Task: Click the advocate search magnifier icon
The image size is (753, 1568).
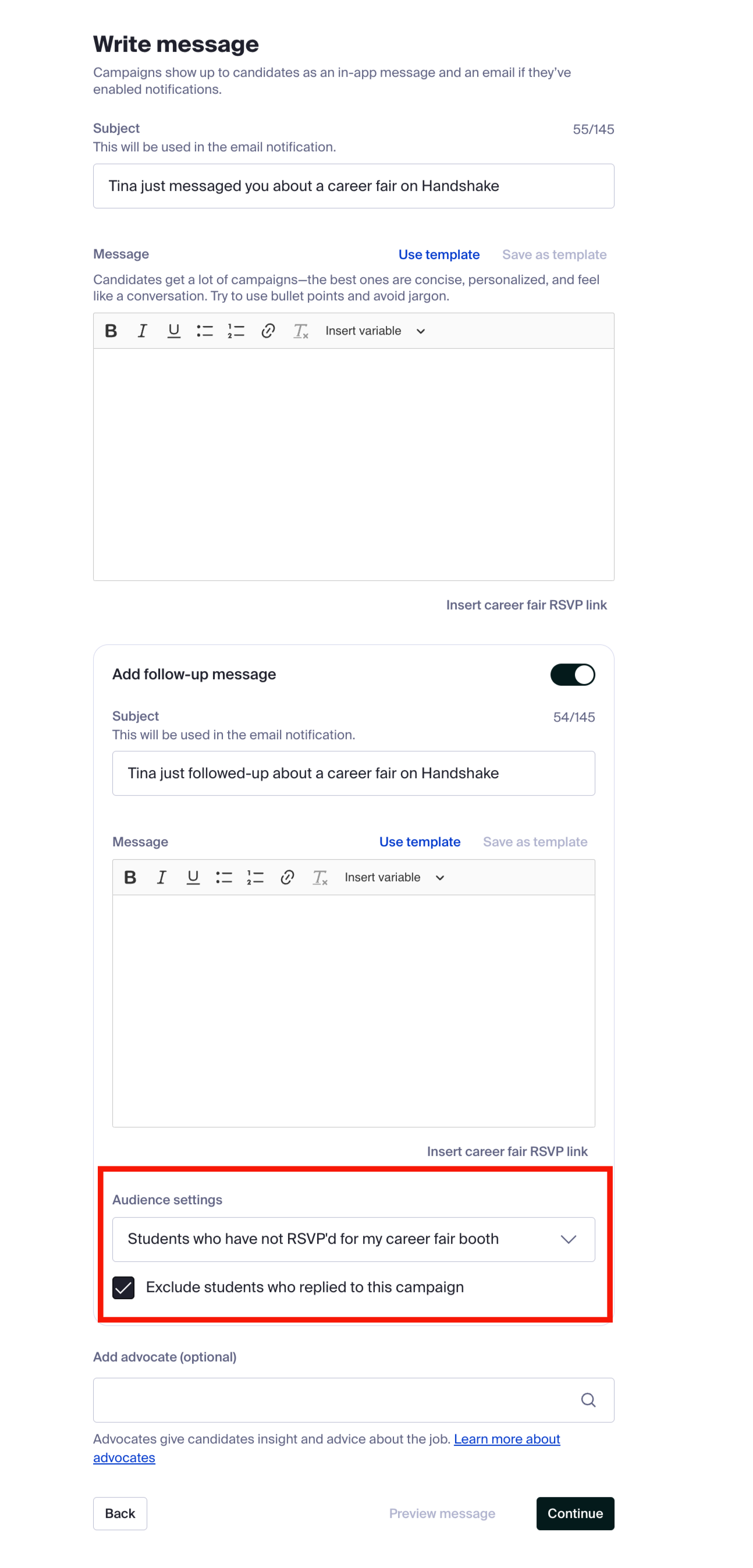Action: (x=588, y=1400)
